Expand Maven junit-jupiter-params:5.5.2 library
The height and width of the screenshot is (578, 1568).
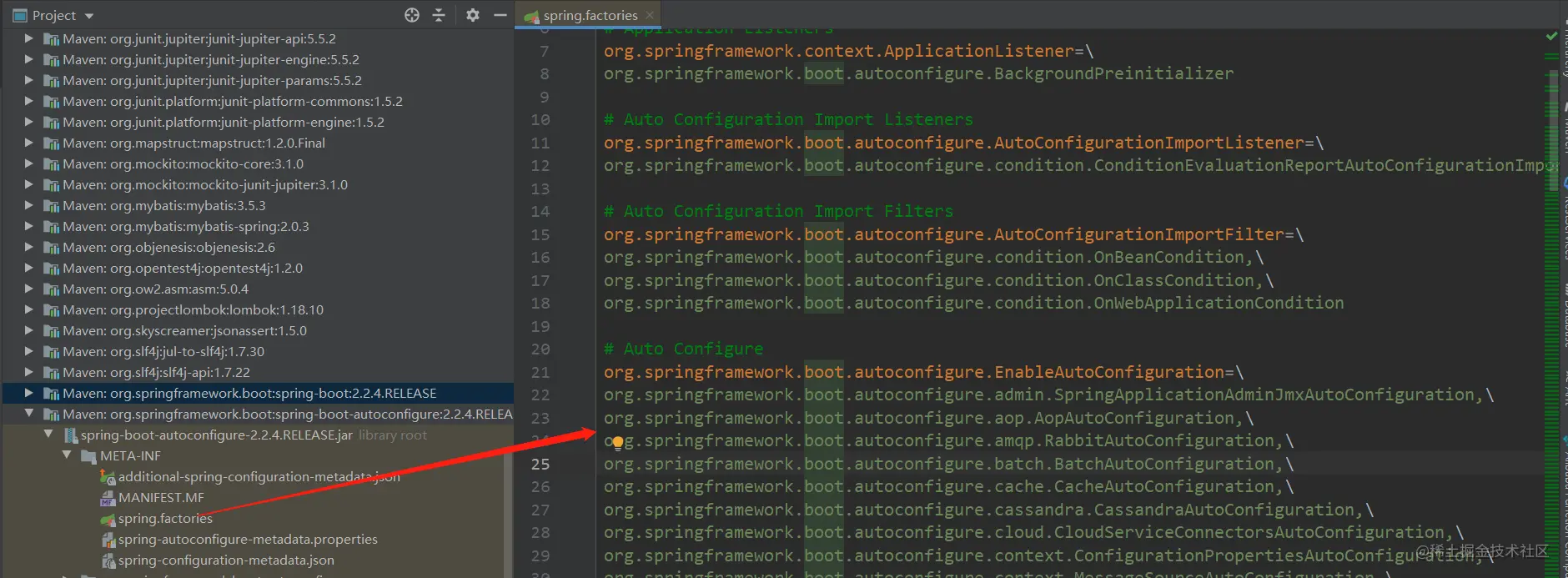(29, 80)
